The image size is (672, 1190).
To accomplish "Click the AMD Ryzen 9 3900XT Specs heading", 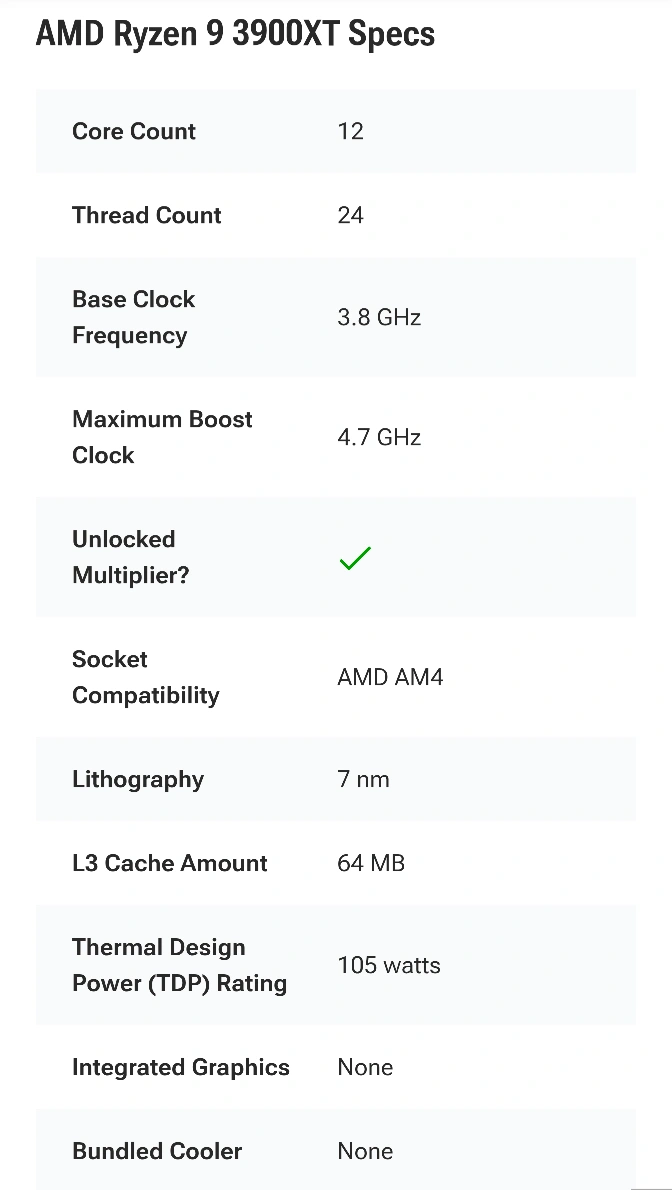I will (x=235, y=33).
